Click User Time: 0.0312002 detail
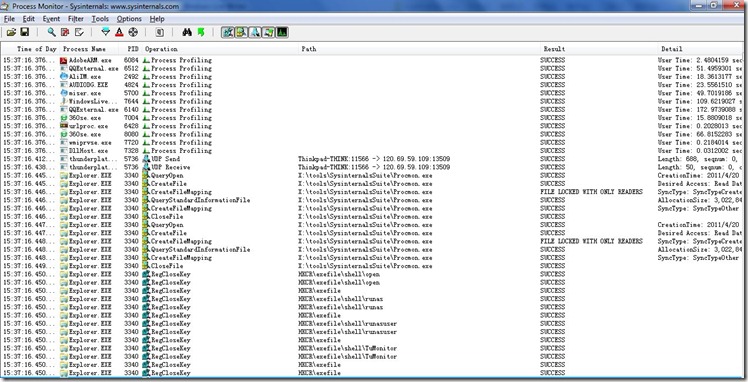Viewport: 748px width, 382px height. click(x=700, y=151)
